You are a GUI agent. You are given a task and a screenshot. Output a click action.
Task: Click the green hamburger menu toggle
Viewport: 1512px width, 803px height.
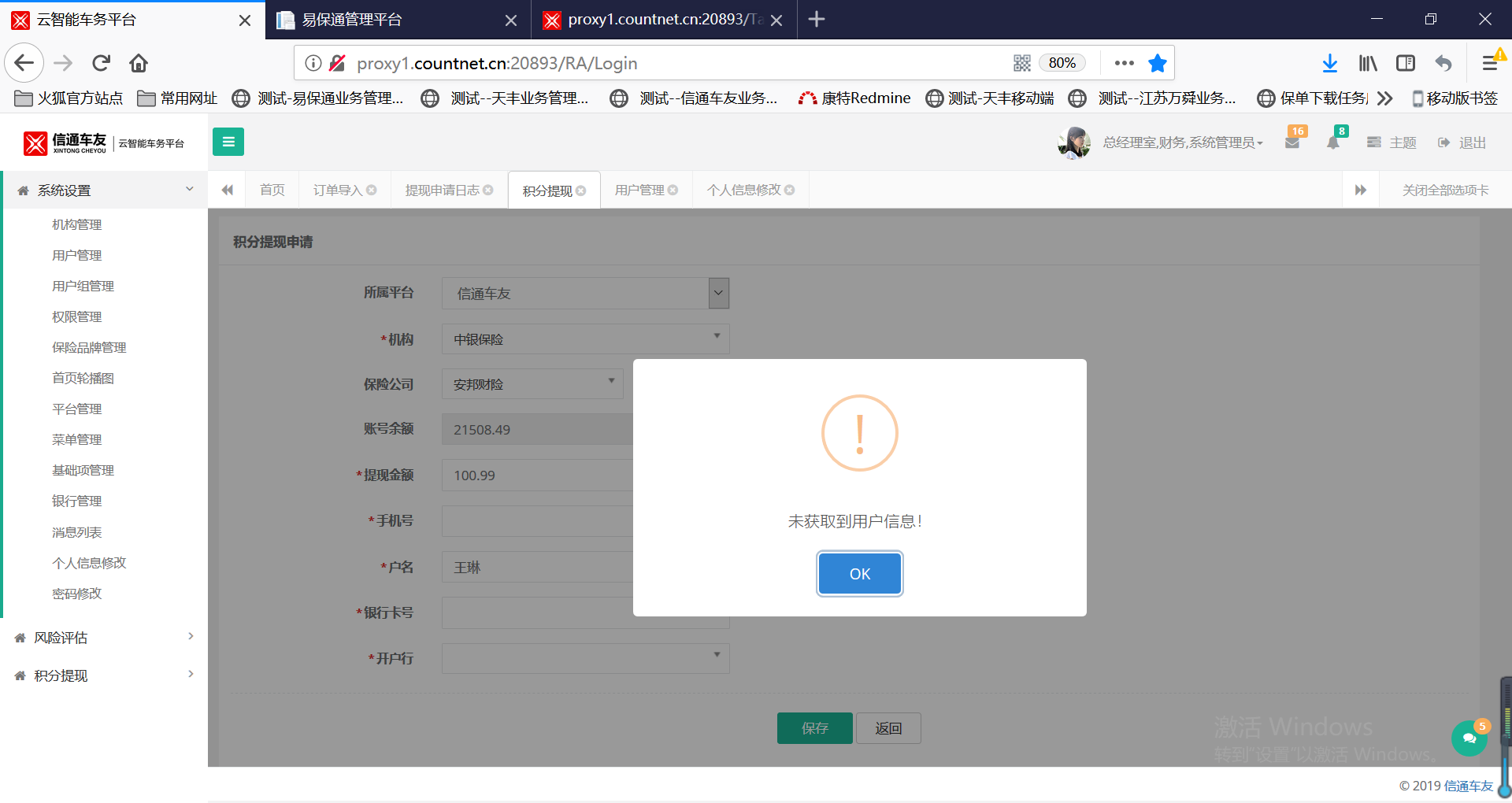click(228, 142)
